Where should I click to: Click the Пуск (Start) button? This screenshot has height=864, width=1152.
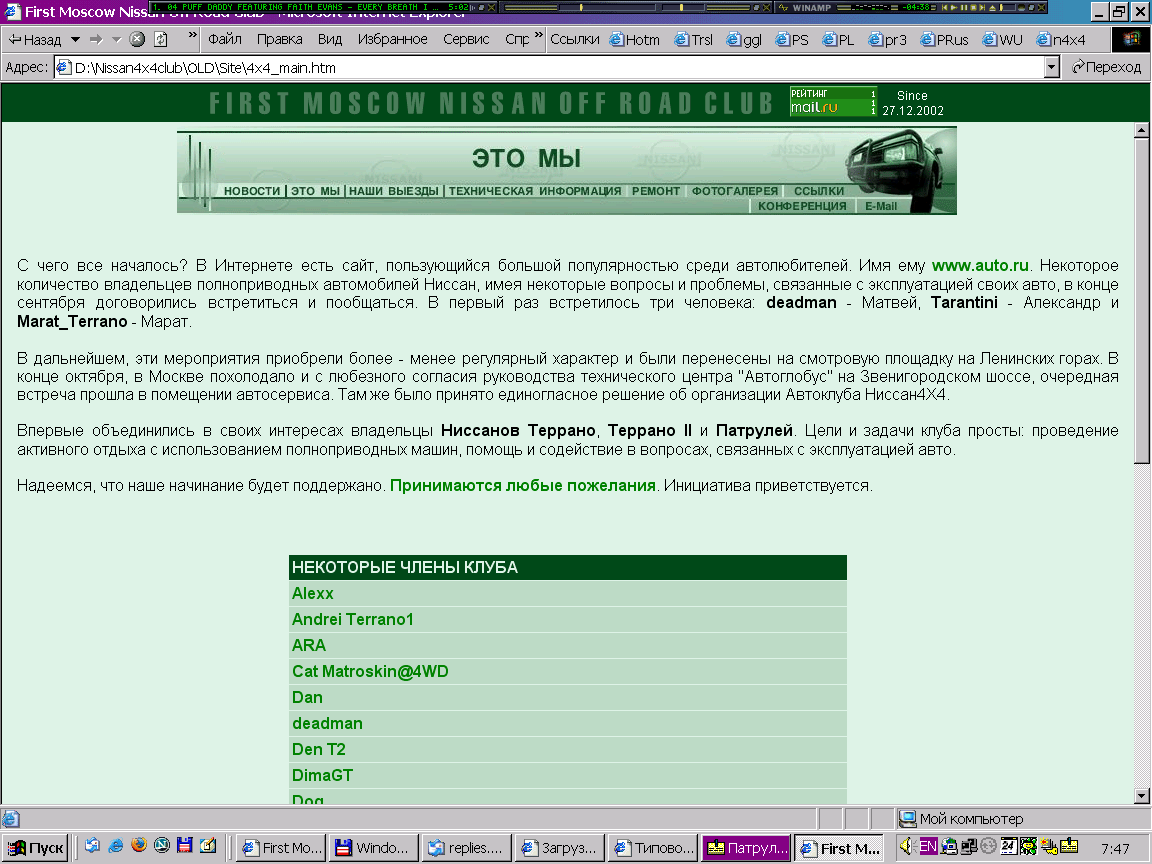click(36, 848)
